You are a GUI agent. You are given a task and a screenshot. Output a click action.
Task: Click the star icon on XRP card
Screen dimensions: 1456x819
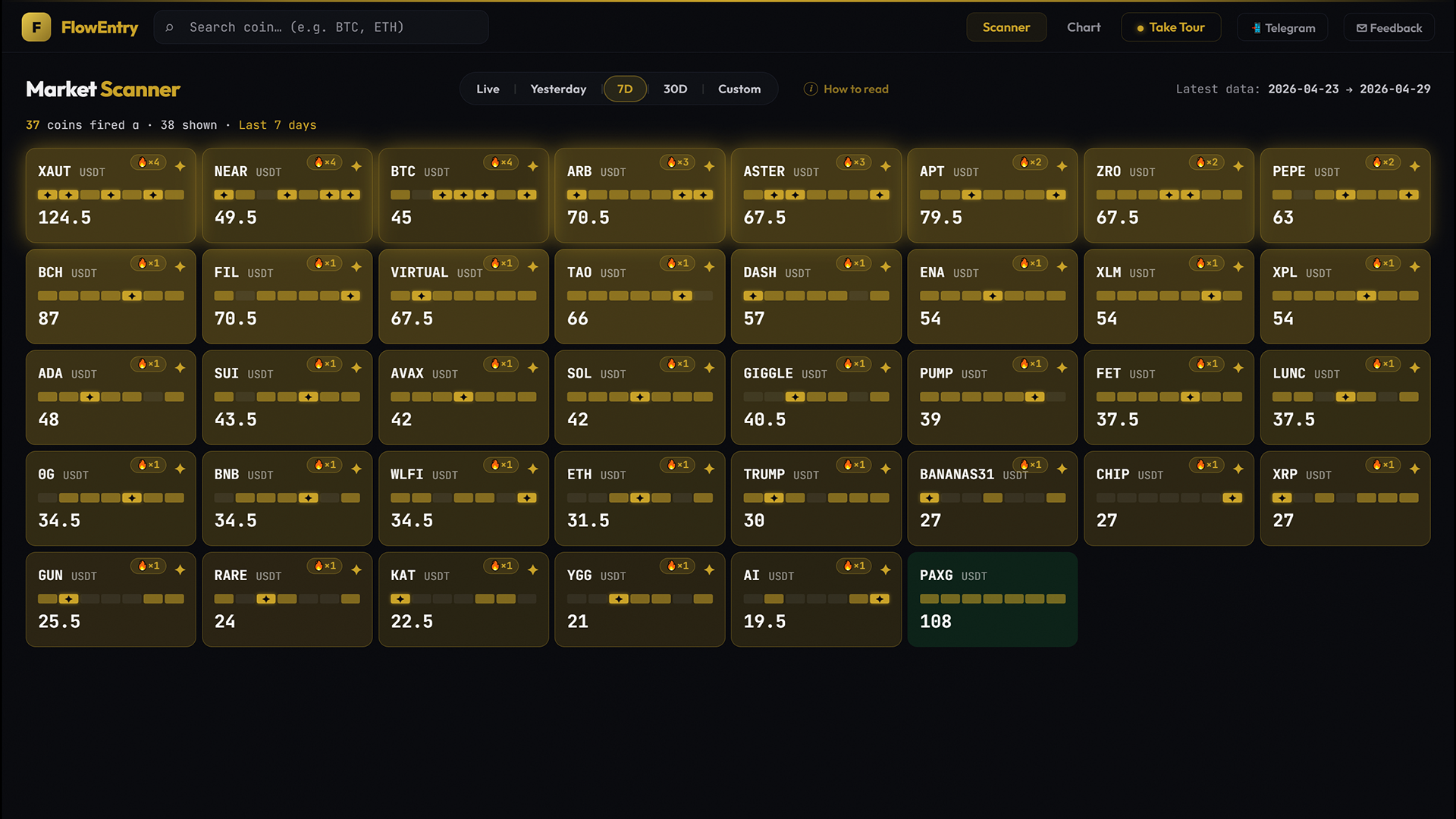pyautogui.click(x=1414, y=469)
